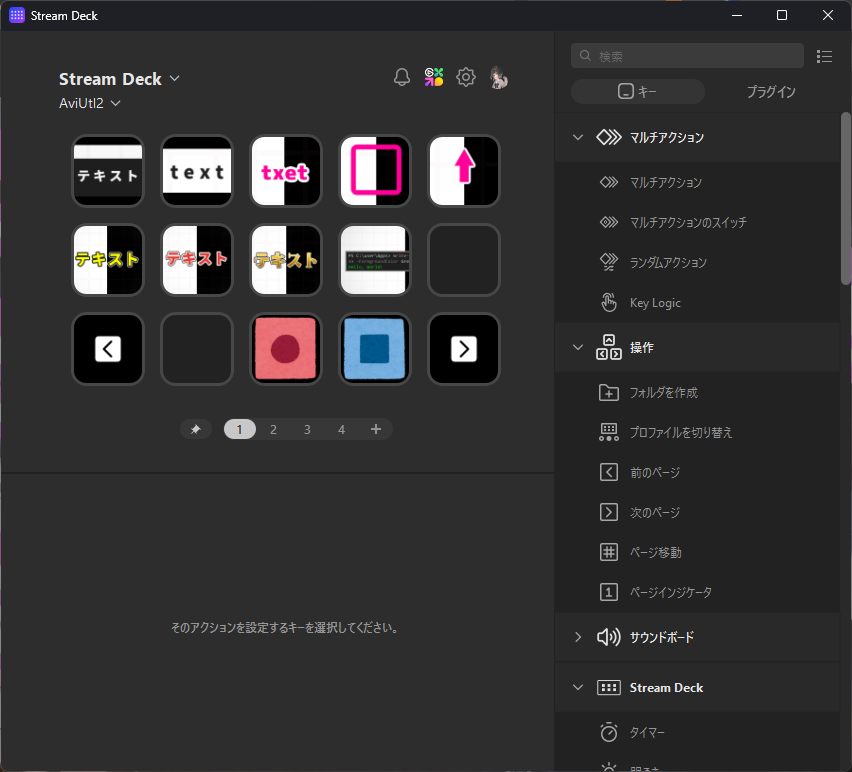This screenshot has width=852, height=772.
Task: Pick the ランダムアクション action
Action: pyautogui.click(x=697, y=262)
